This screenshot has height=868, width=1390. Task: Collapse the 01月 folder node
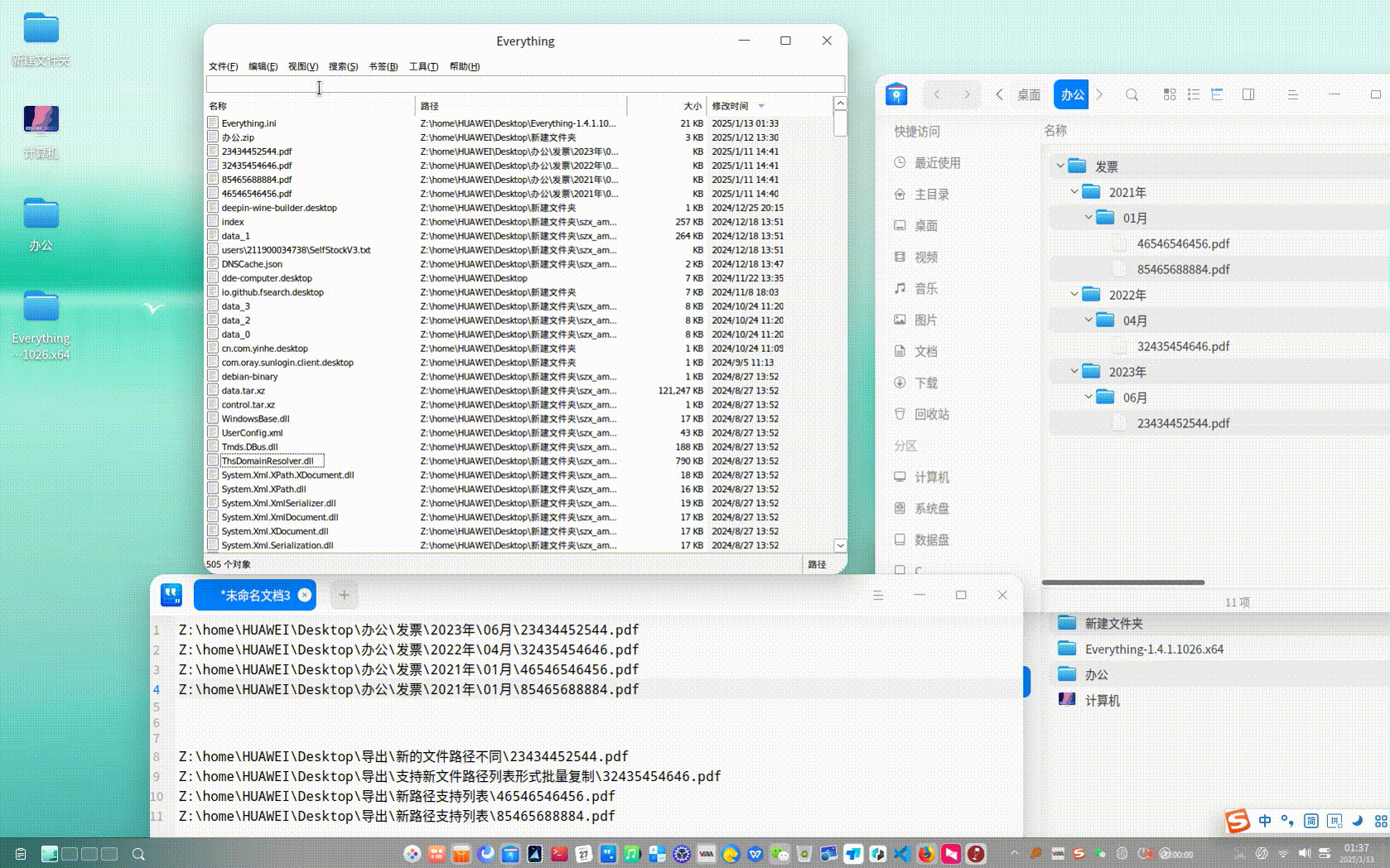point(1088,217)
